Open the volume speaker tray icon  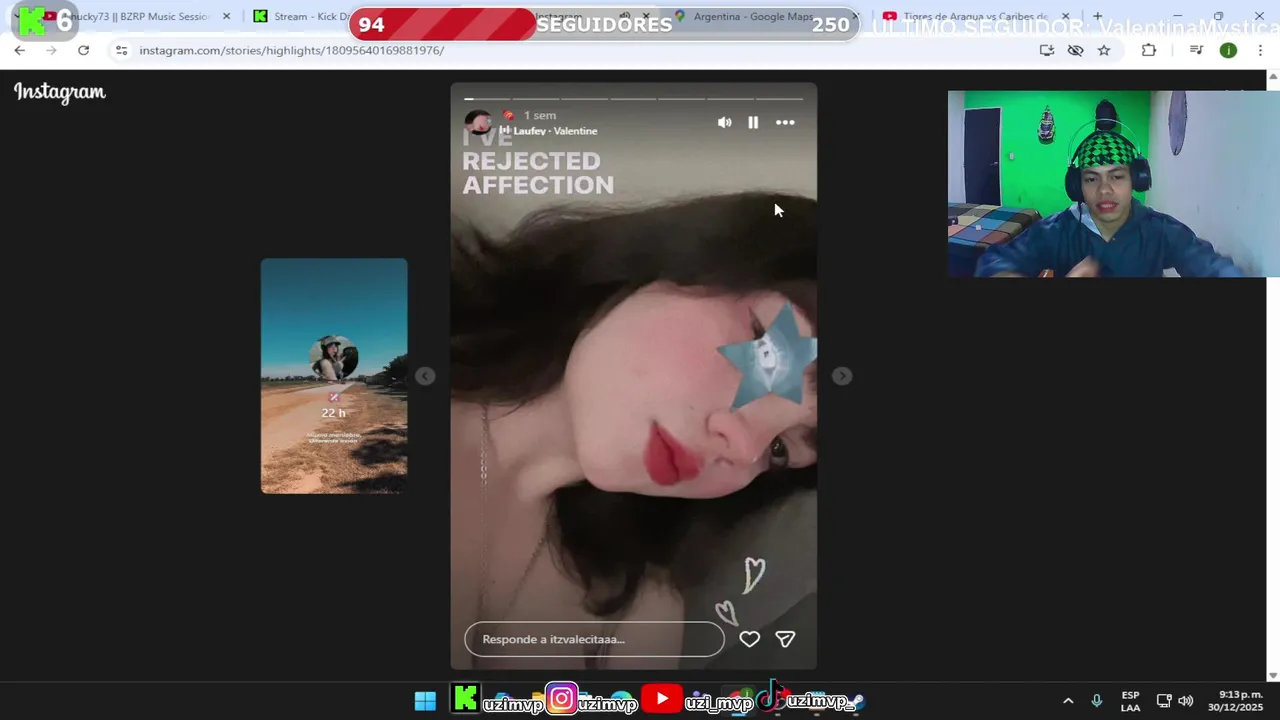point(1186,701)
